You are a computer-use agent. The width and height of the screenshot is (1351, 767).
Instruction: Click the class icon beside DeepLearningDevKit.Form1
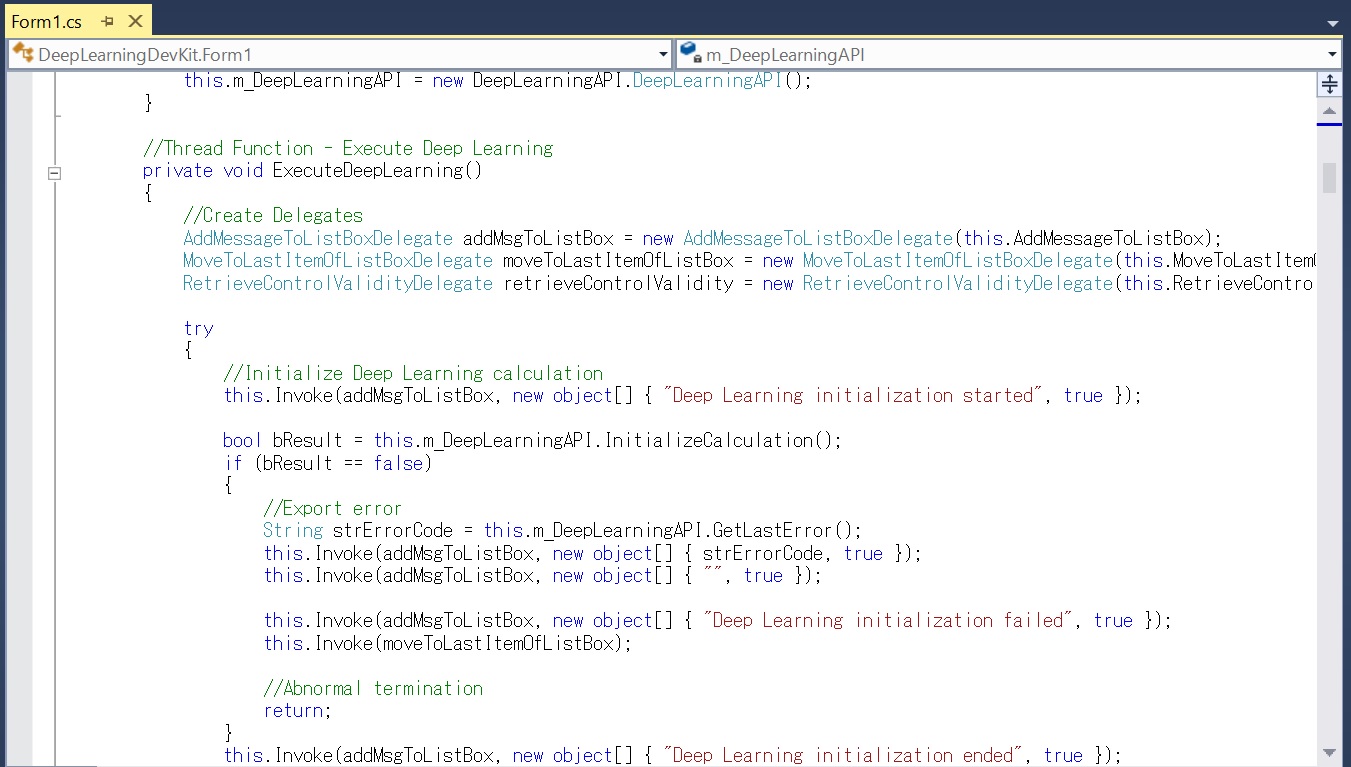[23, 54]
